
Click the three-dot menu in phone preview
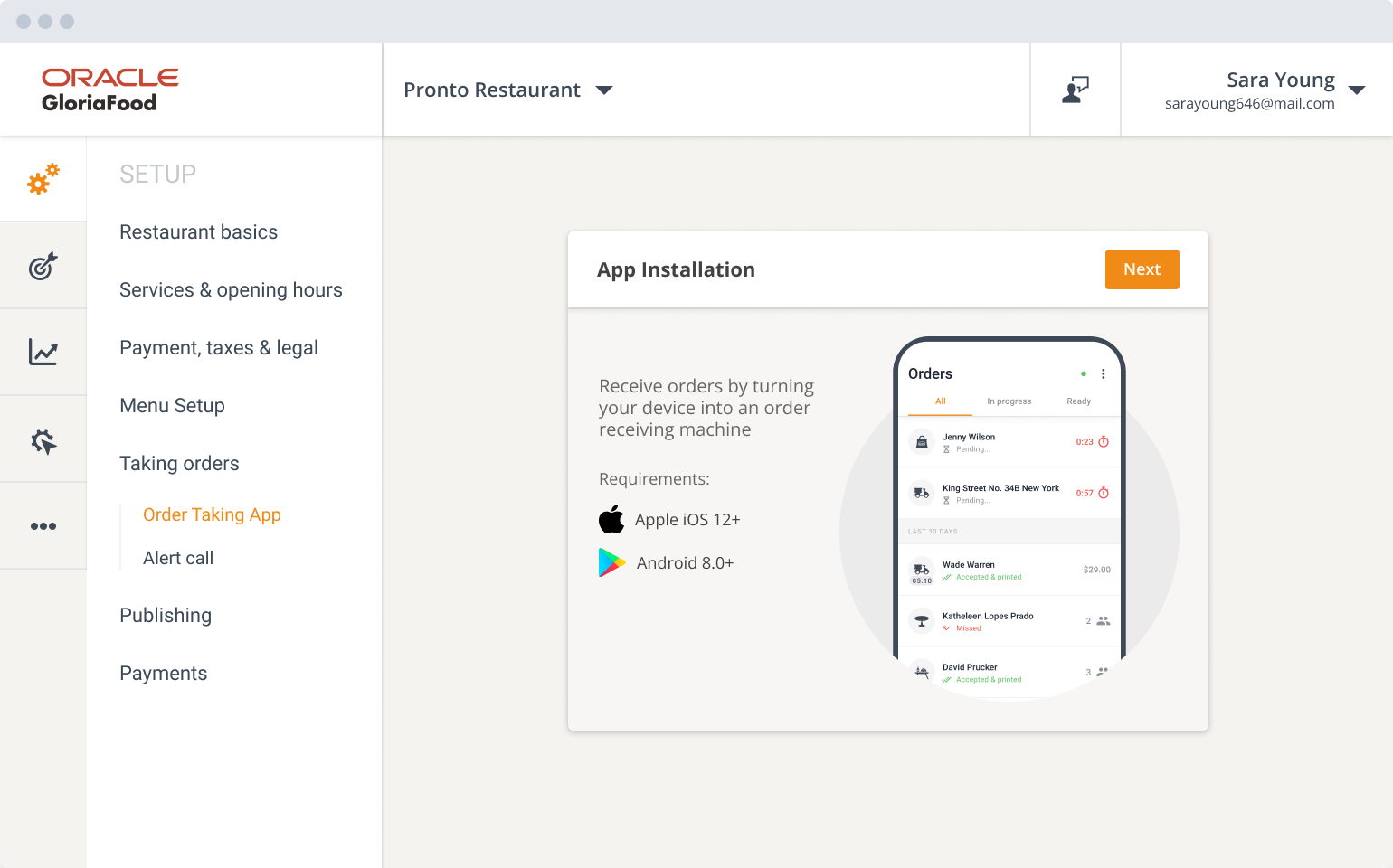tap(1103, 373)
